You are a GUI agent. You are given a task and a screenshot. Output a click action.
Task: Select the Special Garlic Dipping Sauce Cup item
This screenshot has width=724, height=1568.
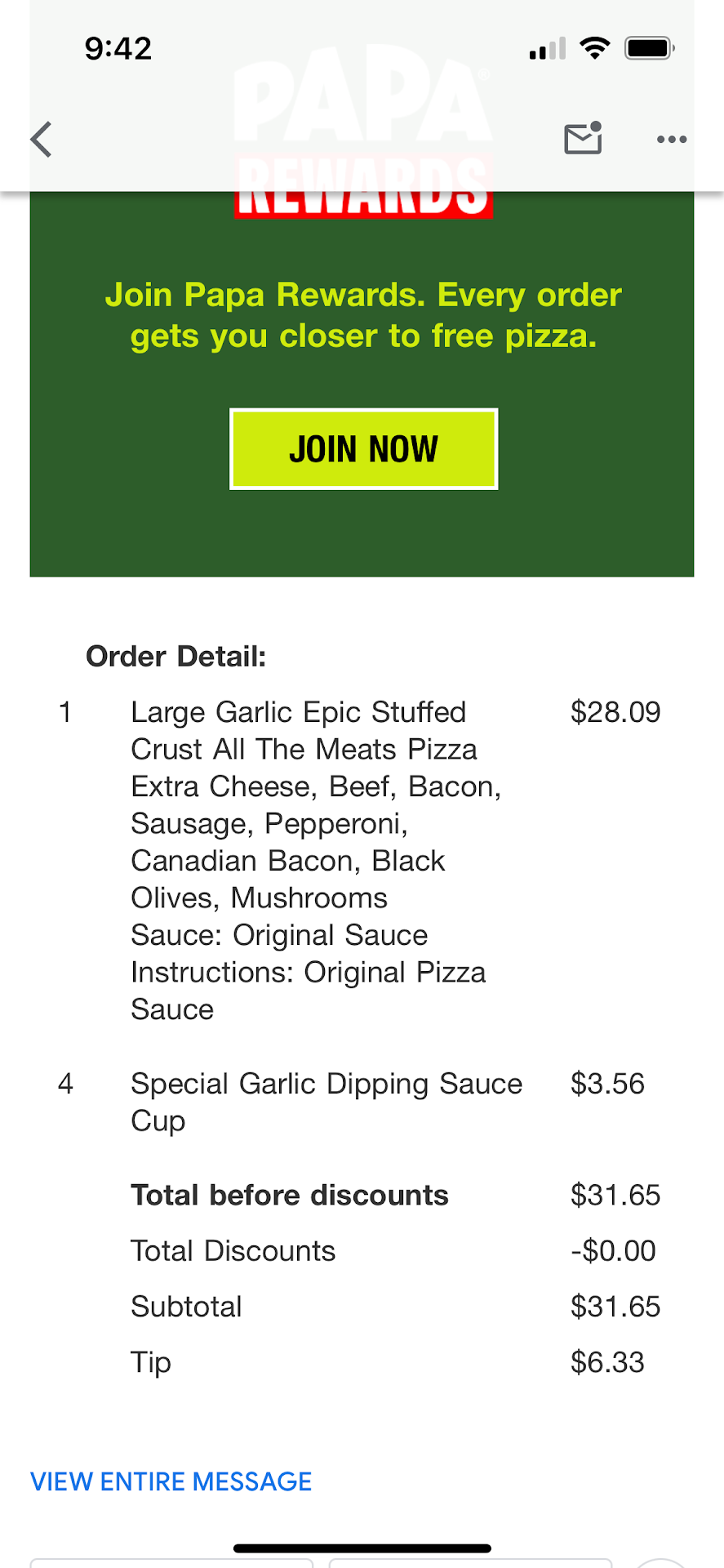pyautogui.click(x=326, y=1101)
